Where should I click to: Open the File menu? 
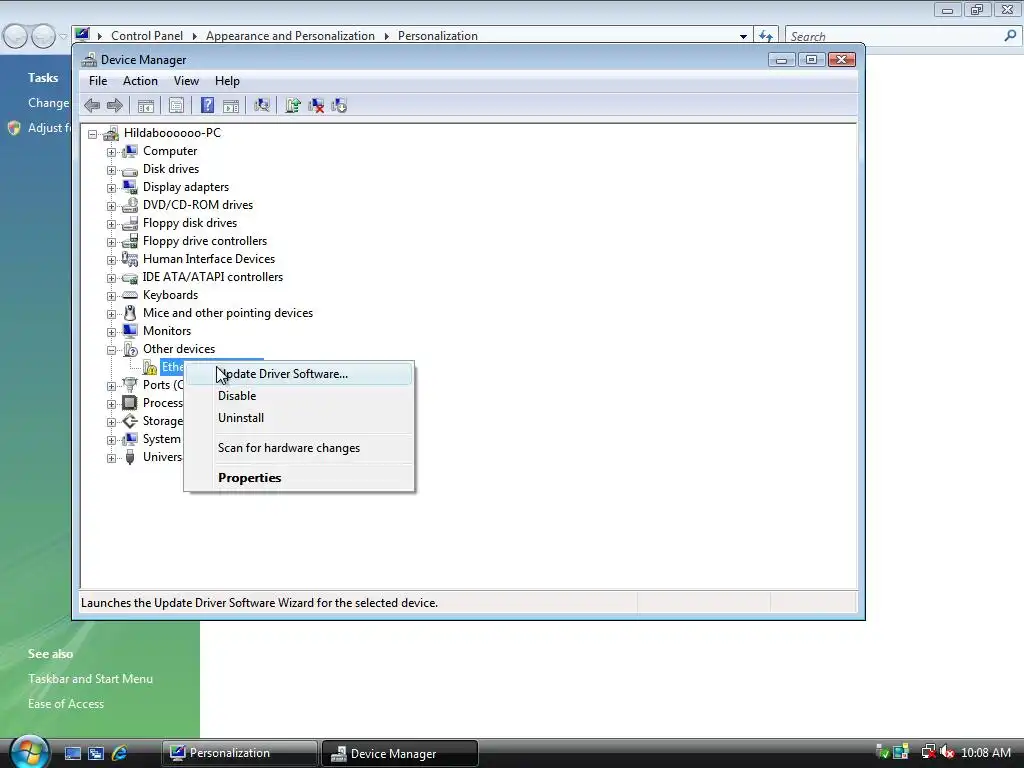[98, 81]
